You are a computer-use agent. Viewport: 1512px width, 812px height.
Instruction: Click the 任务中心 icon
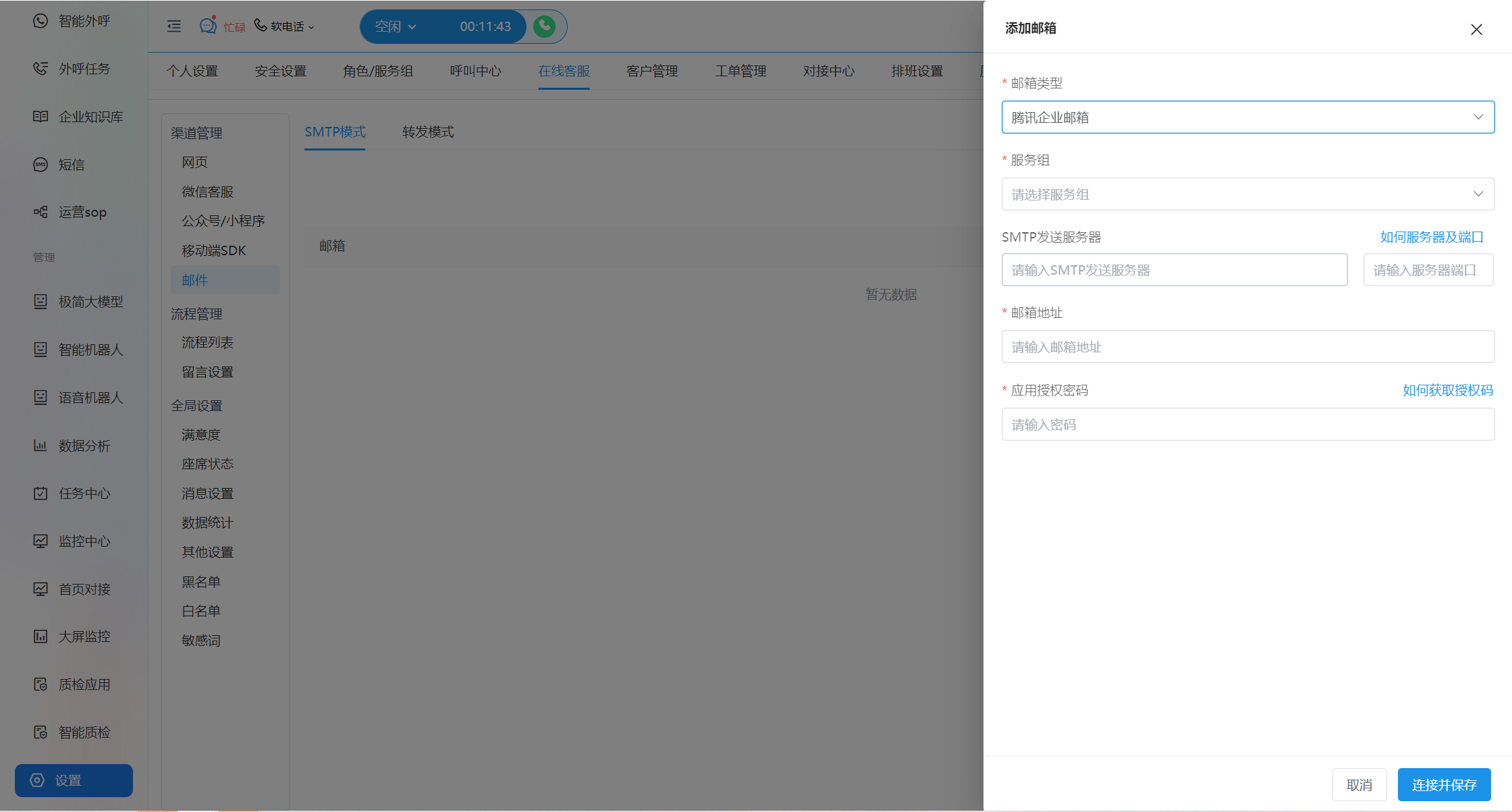[x=40, y=493]
